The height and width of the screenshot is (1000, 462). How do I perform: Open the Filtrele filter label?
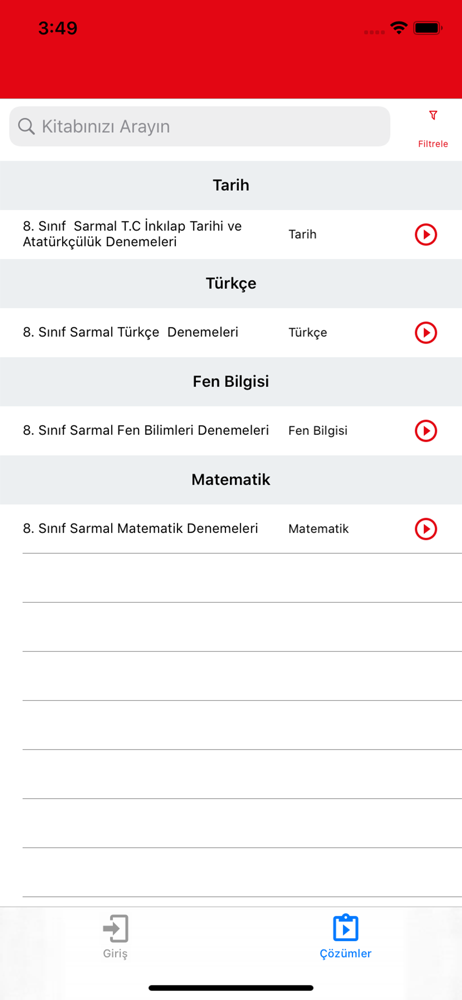coord(433,144)
